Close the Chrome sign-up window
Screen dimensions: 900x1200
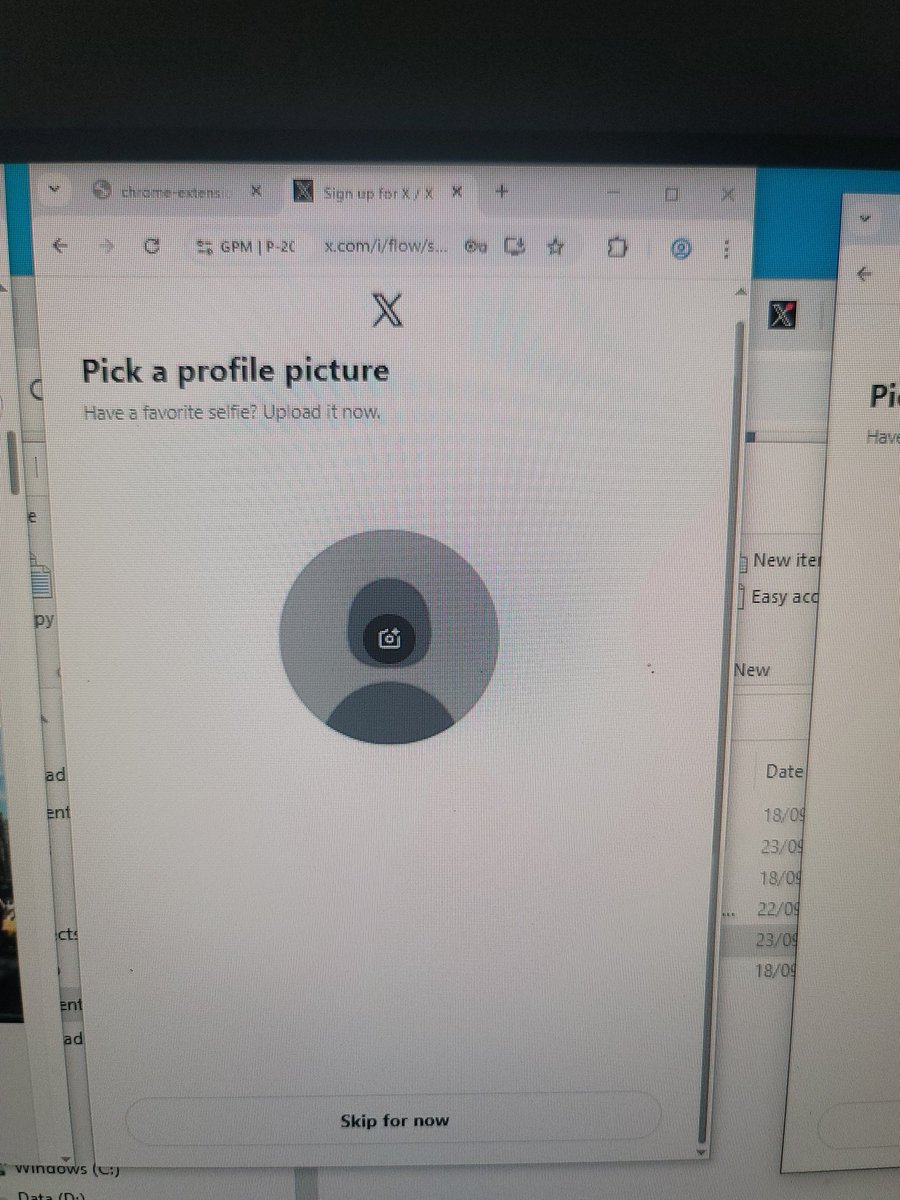point(728,193)
